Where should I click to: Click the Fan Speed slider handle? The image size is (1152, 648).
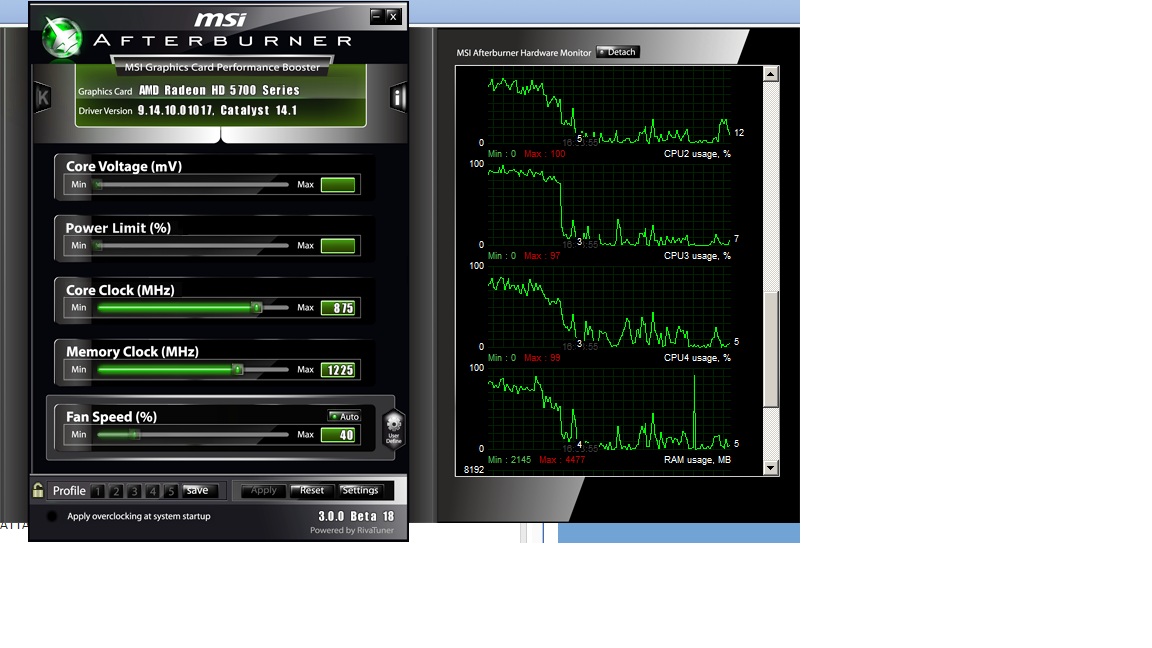click(x=134, y=434)
